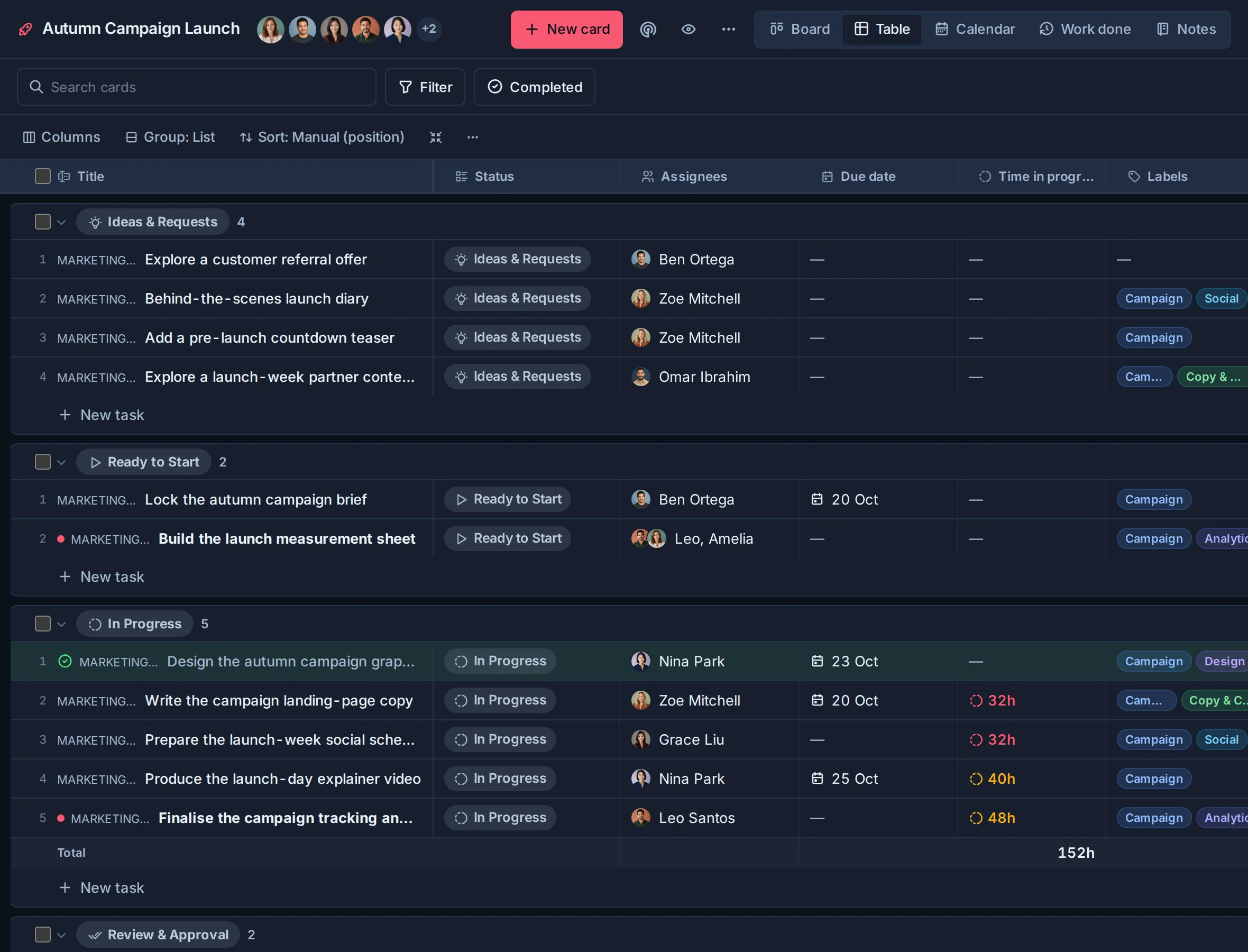This screenshot has height=952, width=1248.
Task: Click the 48h time indicator for Leo Santos
Action: click(x=993, y=818)
